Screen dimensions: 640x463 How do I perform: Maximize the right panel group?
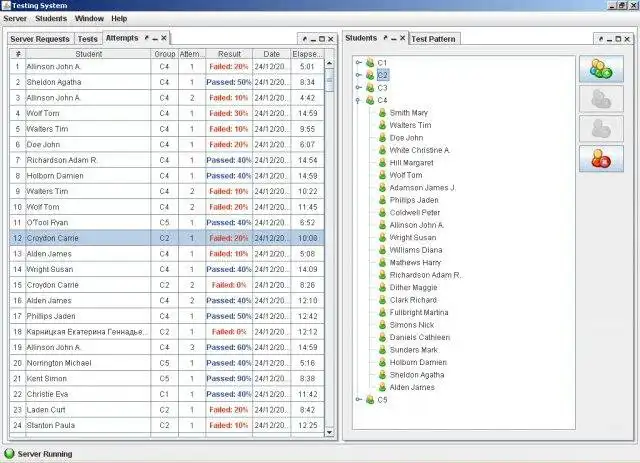point(618,39)
